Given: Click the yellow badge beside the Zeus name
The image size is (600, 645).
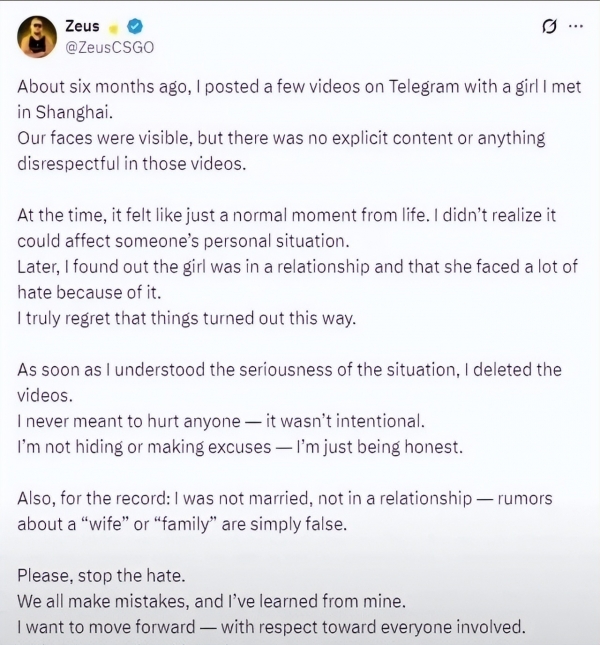Looking at the screenshot, I should (x=114, y=28).
